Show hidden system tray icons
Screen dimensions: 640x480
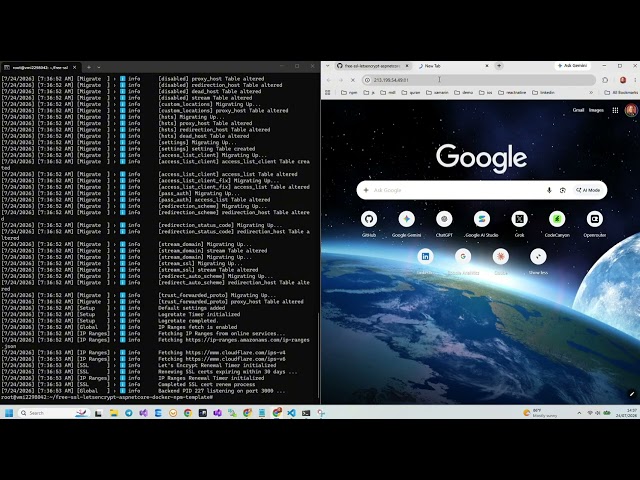(x=579, y=413)
